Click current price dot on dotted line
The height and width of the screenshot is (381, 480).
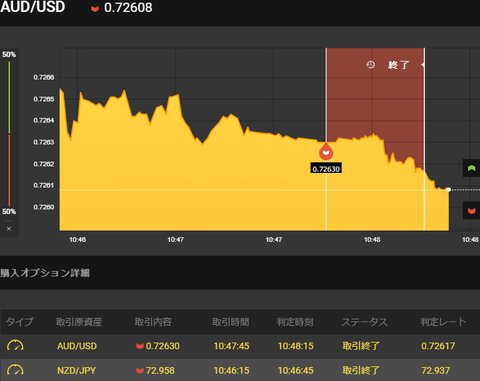pos(449,189)
